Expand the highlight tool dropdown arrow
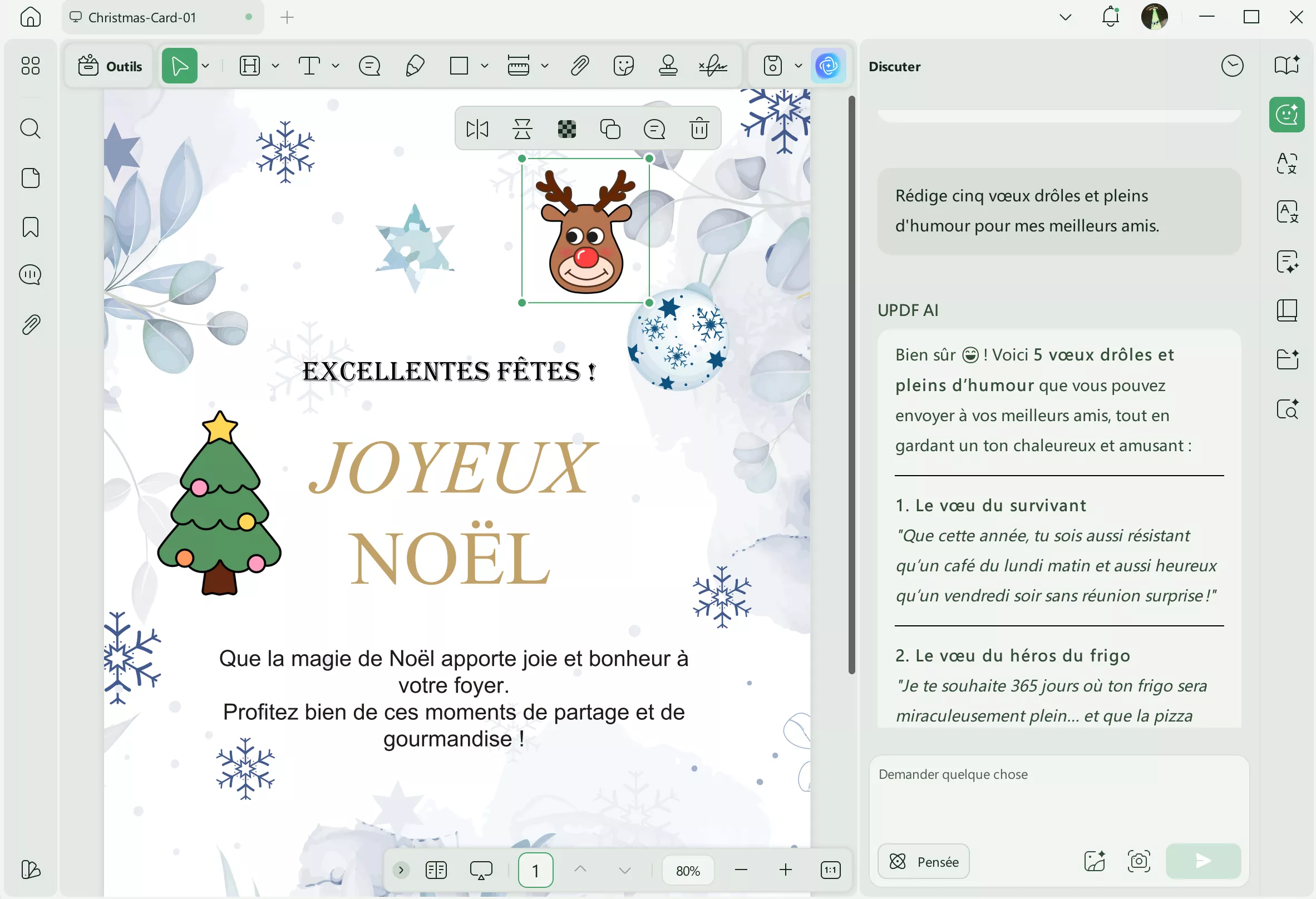 click(x=275, y=66)
